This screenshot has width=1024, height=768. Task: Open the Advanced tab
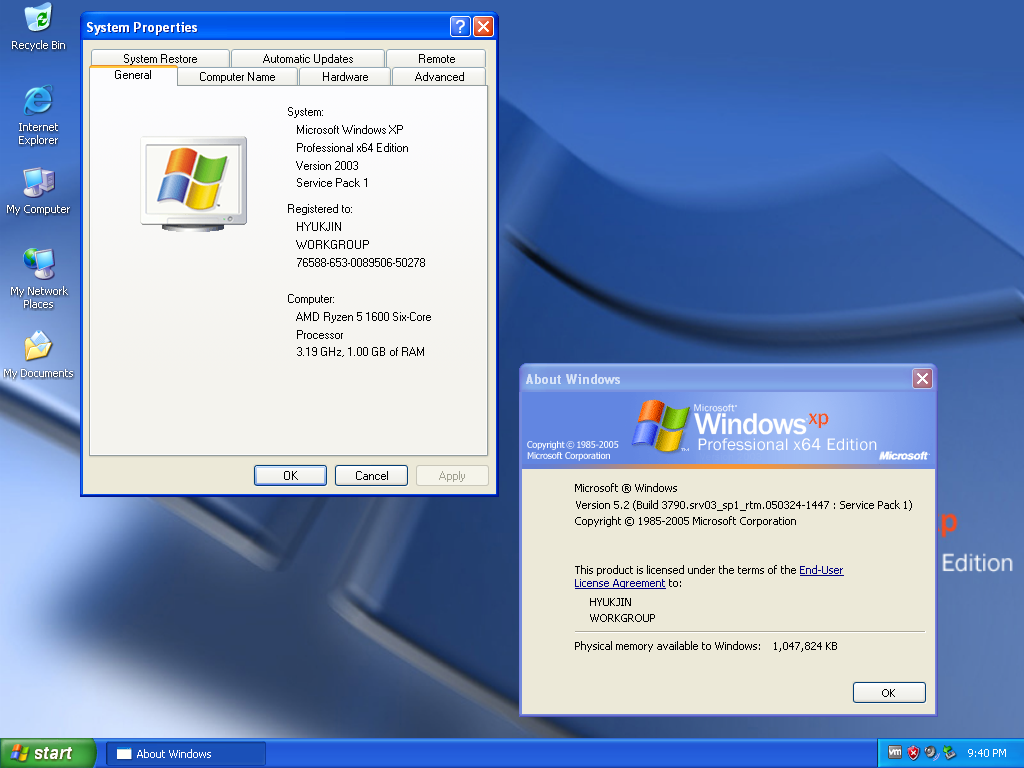pyautogui.click(x=439, y=76)
